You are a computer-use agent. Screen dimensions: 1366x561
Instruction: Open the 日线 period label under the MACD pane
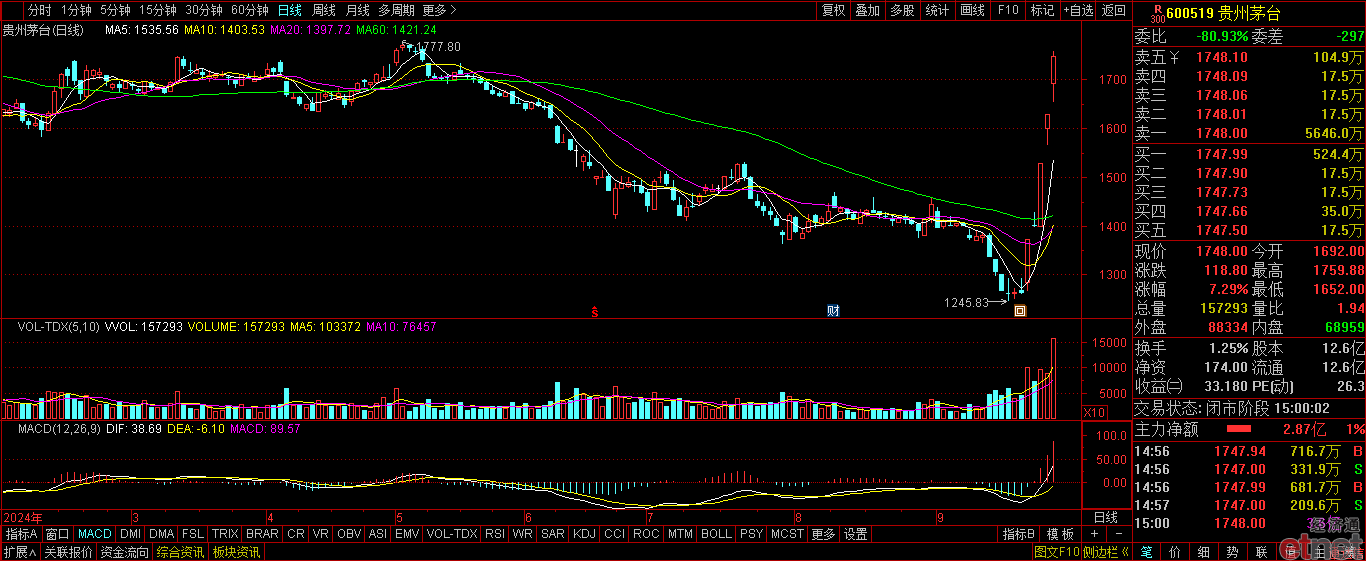click(1105, 517)
